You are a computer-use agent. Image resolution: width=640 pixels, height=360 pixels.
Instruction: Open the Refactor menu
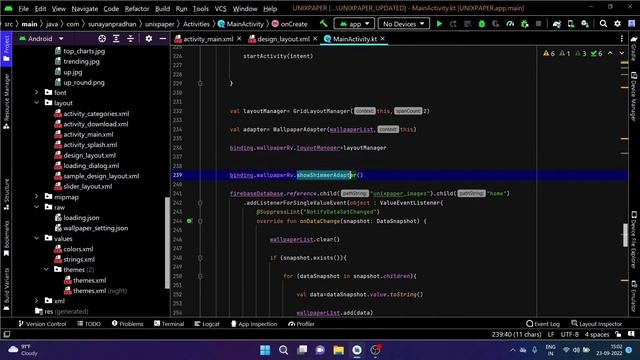(x=137, y=9)
